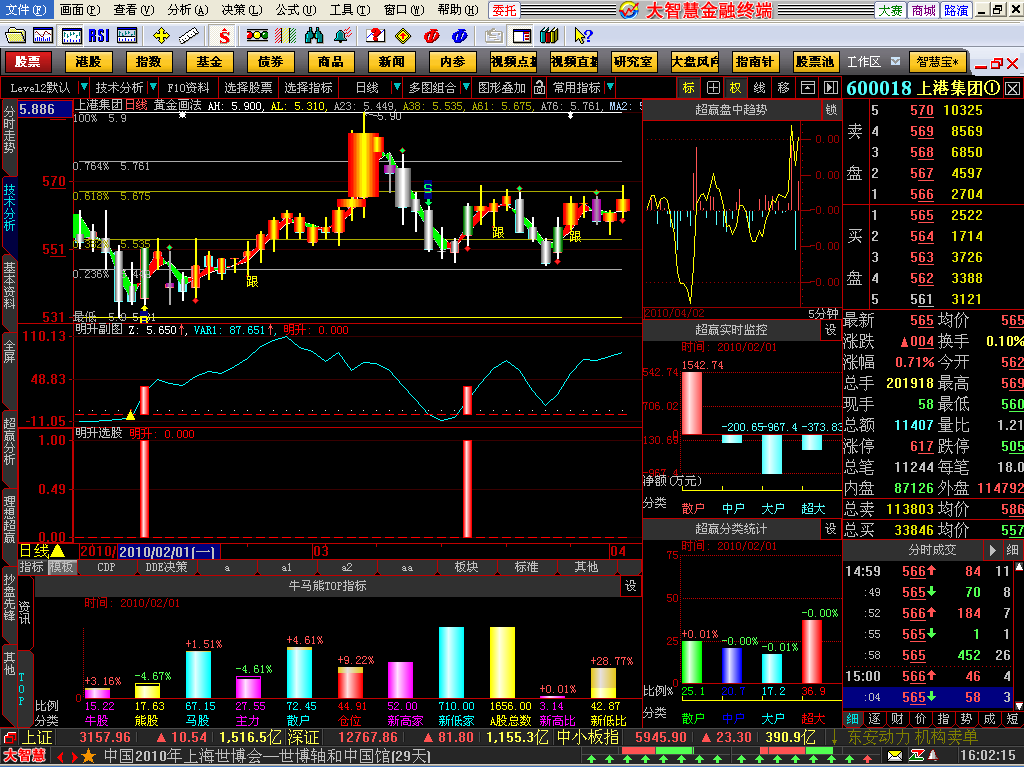Click the red dollar sign icon
This screenshot has width=1024, height=767.
(x=225, y=36)
